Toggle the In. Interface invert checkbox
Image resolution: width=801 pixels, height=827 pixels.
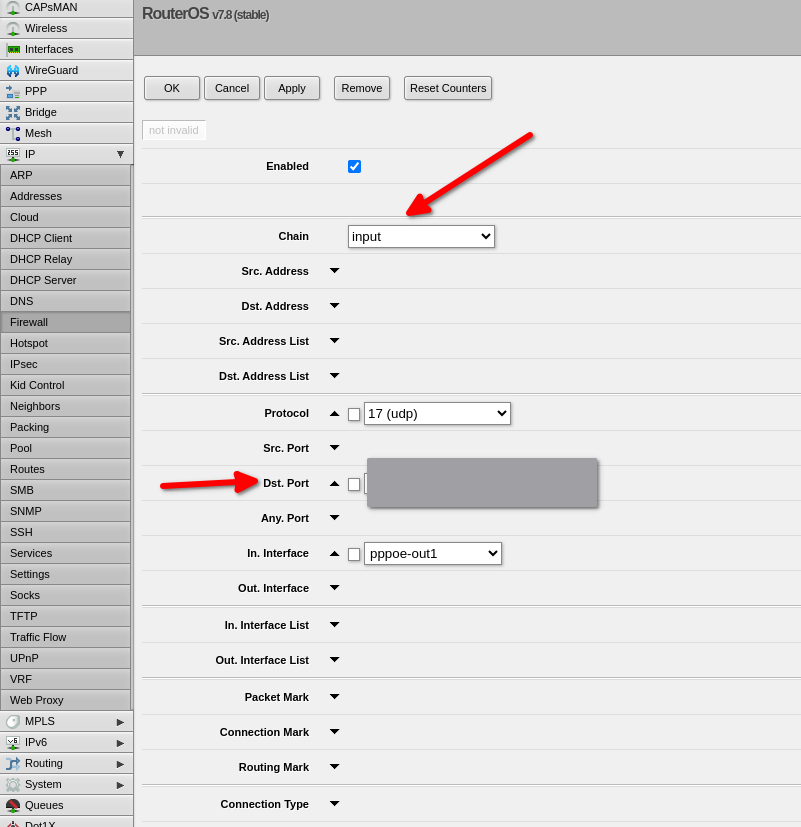coord(354,554)
